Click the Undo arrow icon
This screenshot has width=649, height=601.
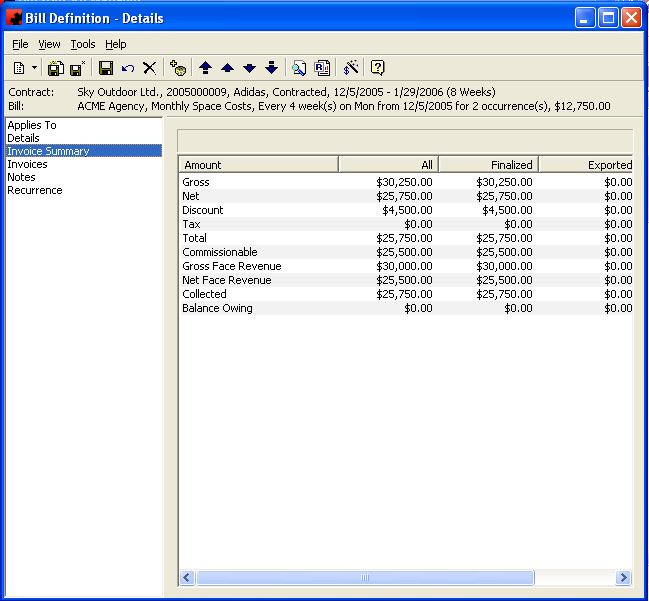[x=127, y=68]
